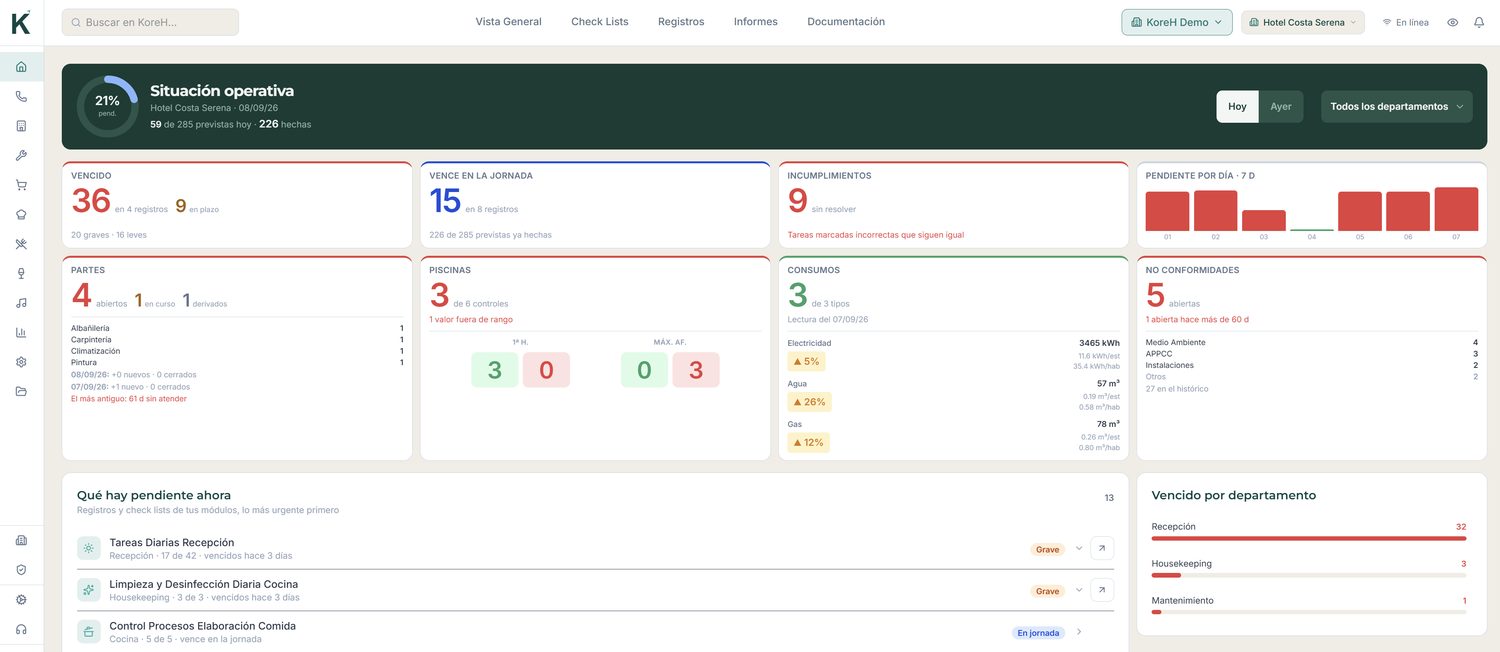Screen dimensions: 1500x652
Task: Click the Agua 26% increase badge
Action: click(x=809, y=402)
